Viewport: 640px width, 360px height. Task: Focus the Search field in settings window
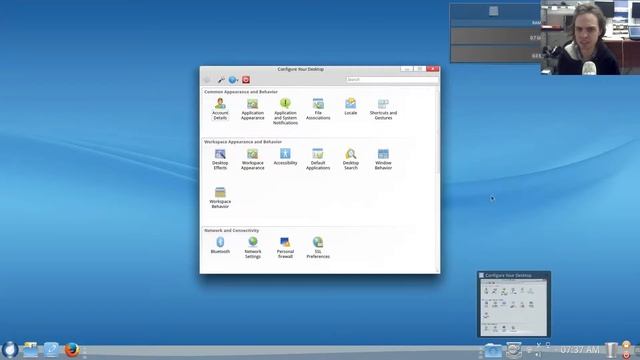pyautogui.click(x=391, y=80)
